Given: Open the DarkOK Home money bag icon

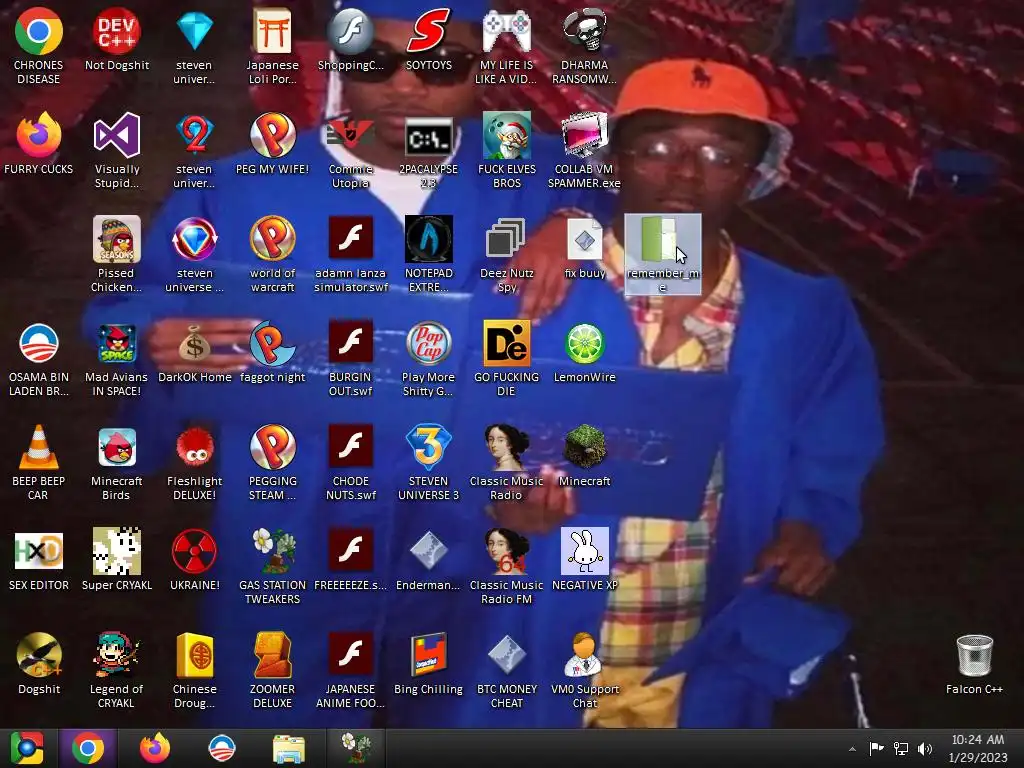Looking at the screenshot, I should 195,344.
